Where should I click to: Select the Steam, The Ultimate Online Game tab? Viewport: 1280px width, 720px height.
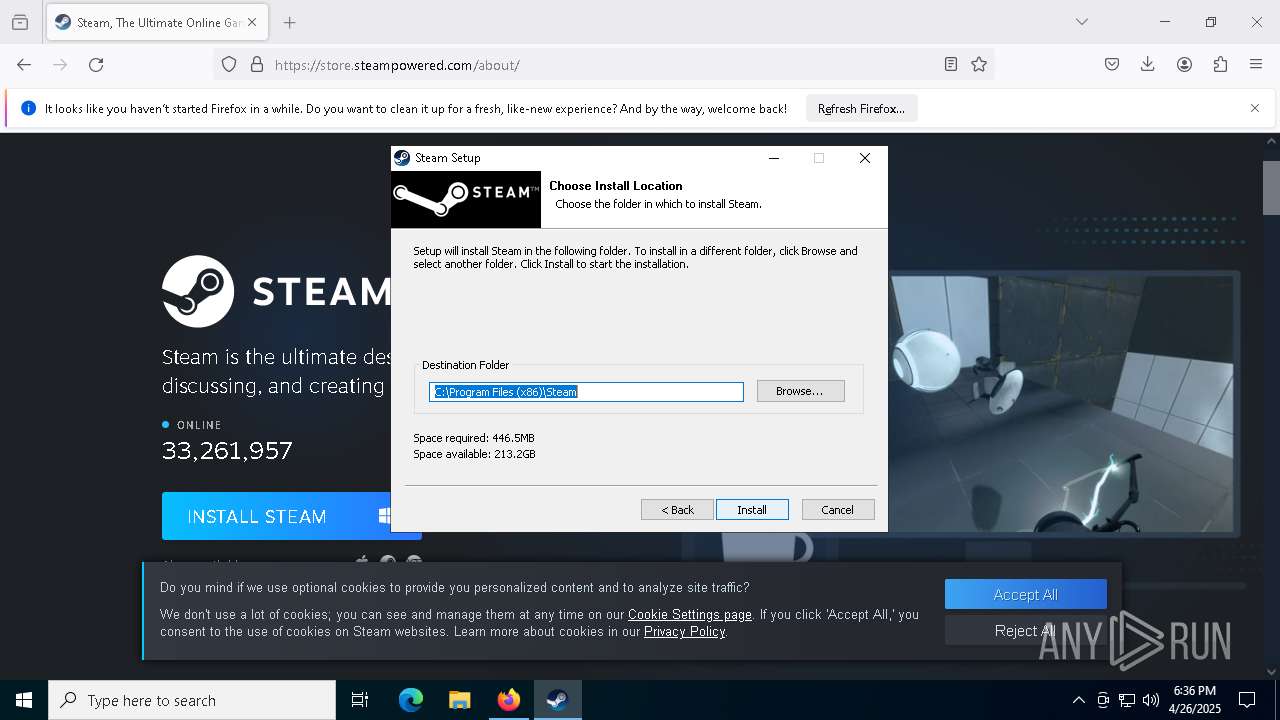click(157, 22)
